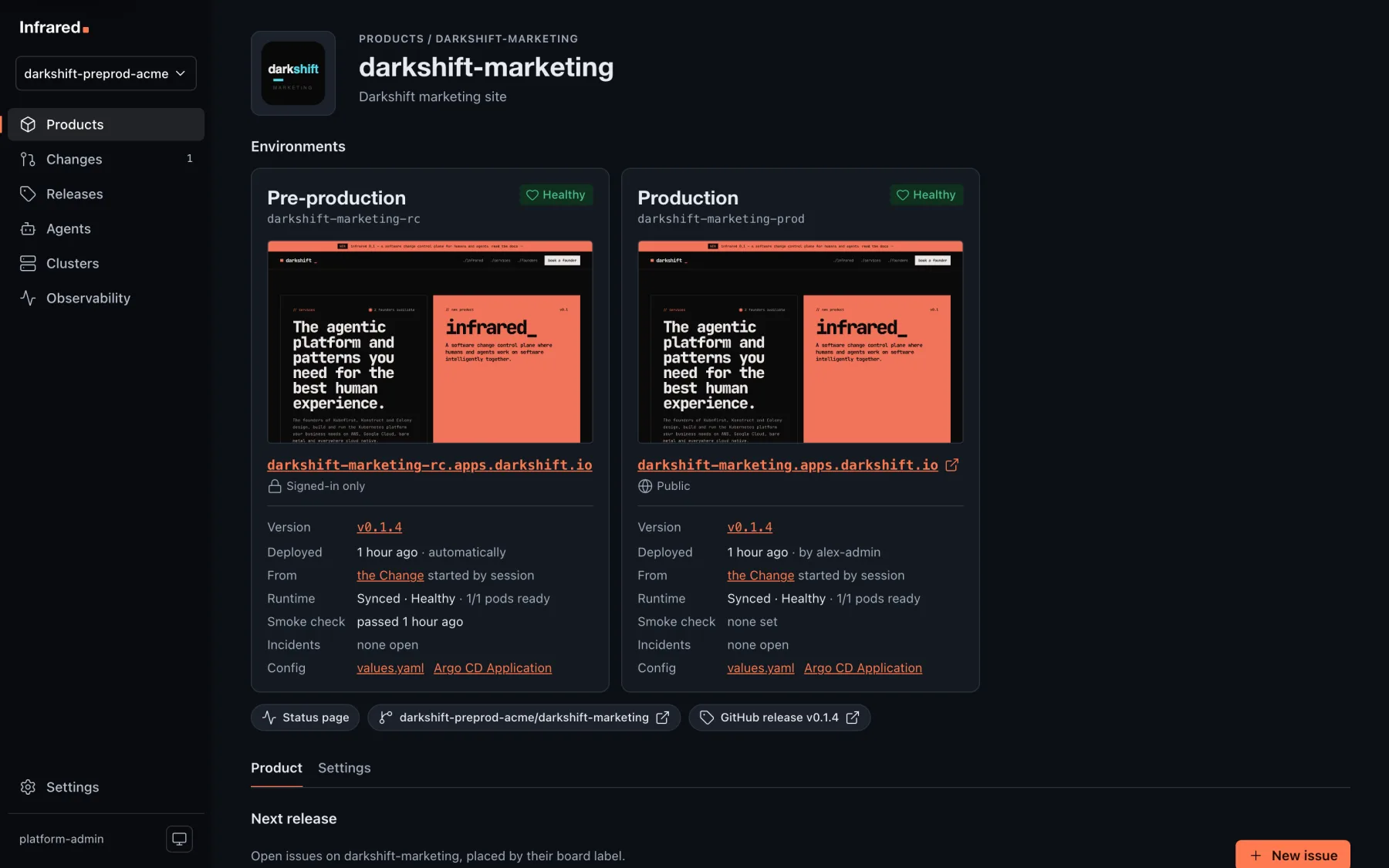Open values.yaml in Pre-production config
1389x868 pixels.
[x=390, y=667]
